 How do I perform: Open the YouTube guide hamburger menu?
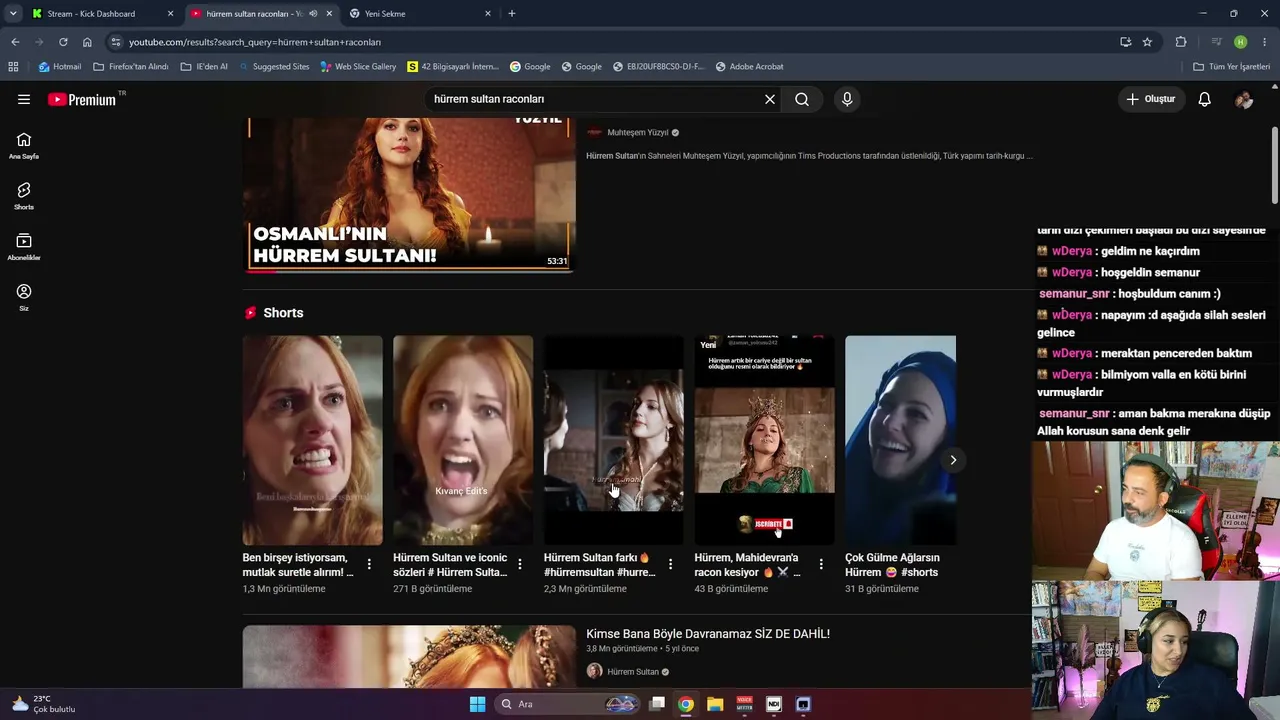24,99
